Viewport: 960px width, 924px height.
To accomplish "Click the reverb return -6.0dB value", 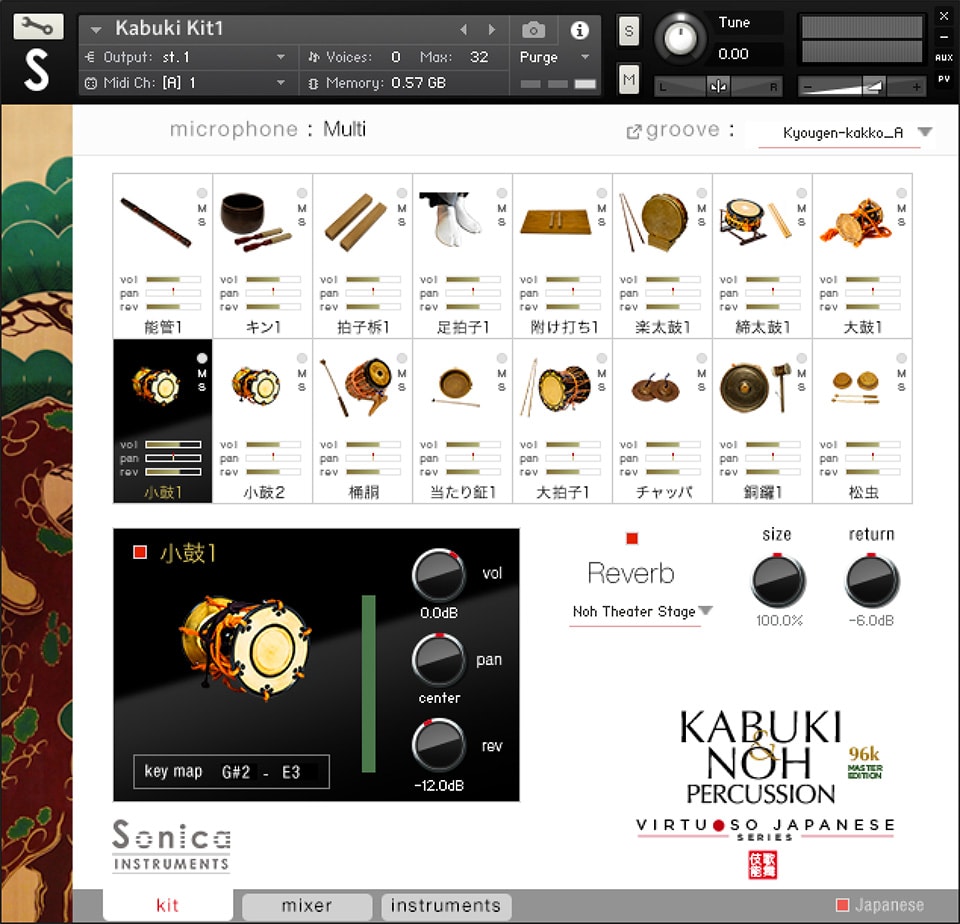I will click(x=871, y=620).
